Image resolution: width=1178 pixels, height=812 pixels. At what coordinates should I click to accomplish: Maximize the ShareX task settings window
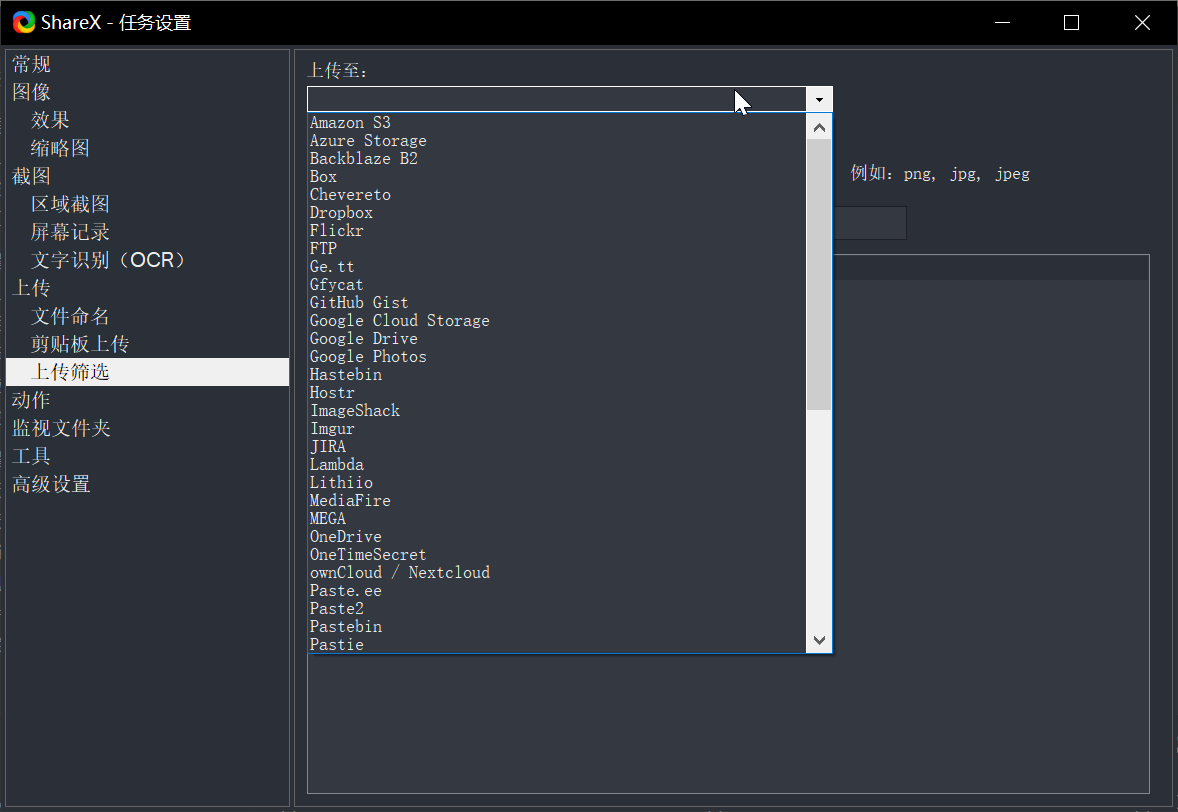coord(1071,23)
